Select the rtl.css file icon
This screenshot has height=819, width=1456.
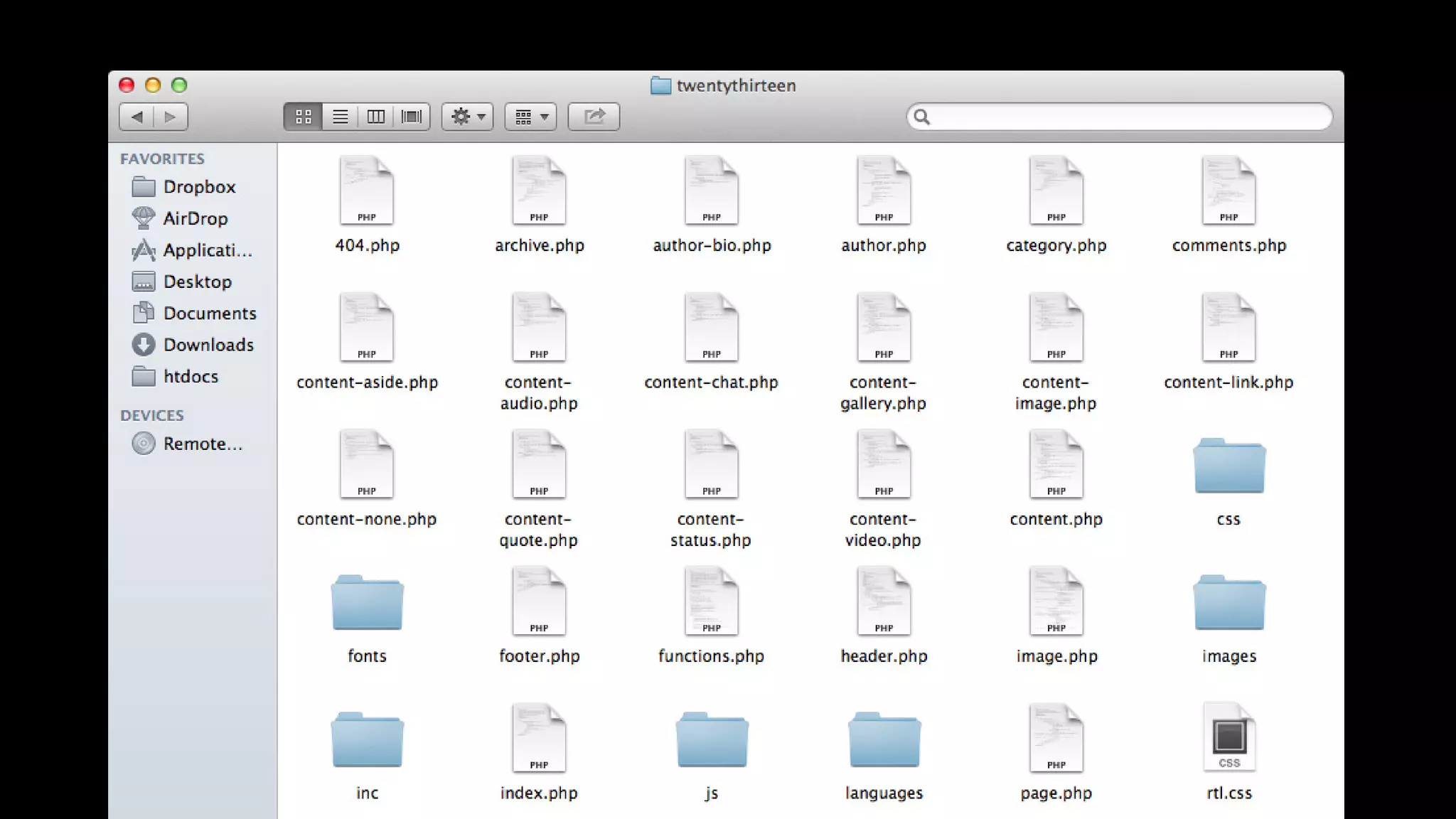[1228, 738]
